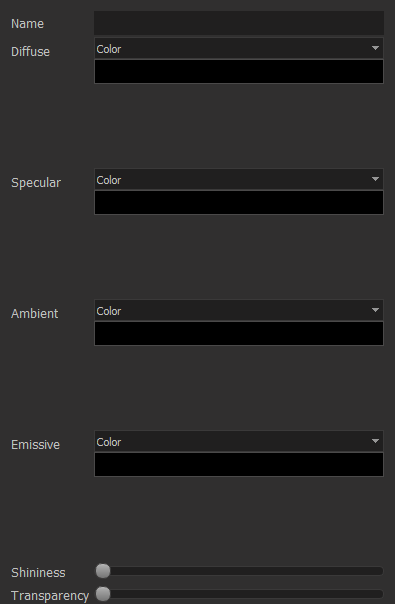Click the Transparency label text
The image size is (395, 604).
coord(50,596)
